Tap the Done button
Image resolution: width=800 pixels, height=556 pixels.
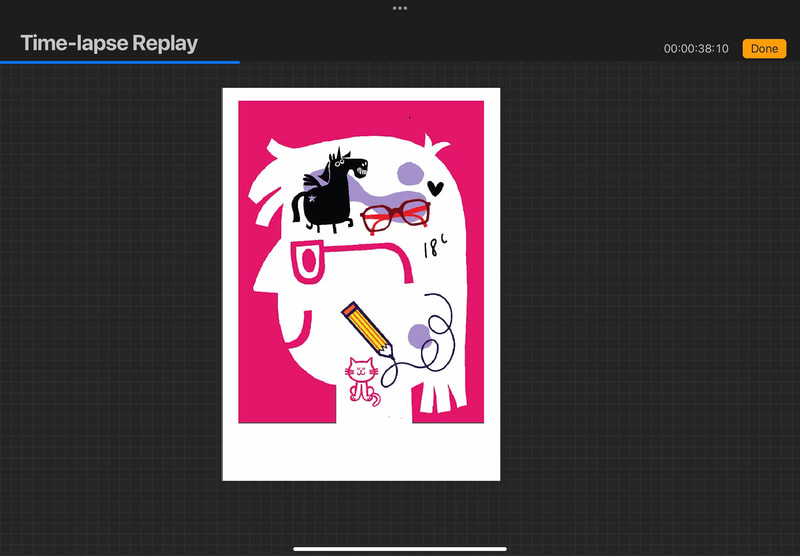point(764,49)
